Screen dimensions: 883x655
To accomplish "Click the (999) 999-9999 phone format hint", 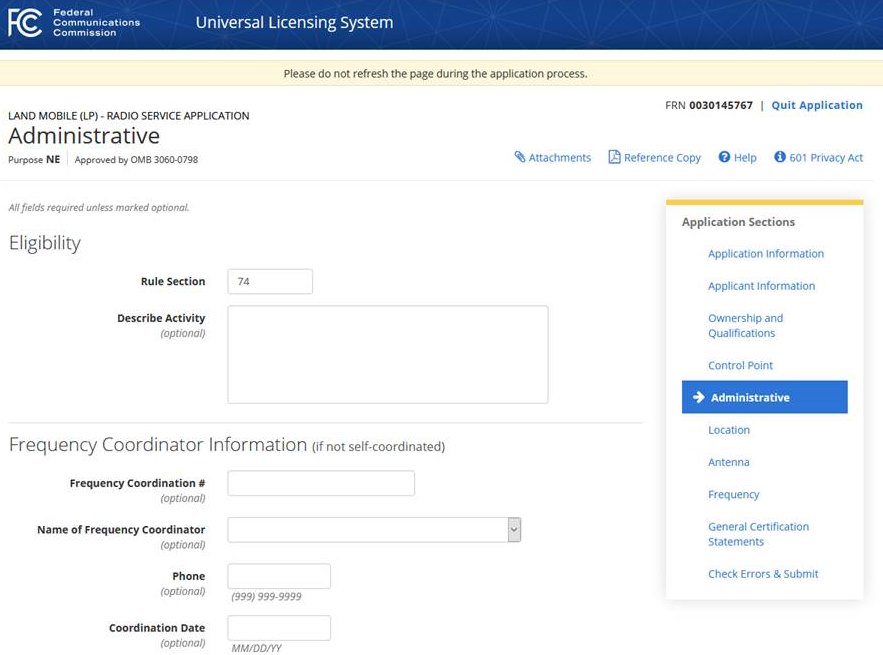I will coord(266,596).
